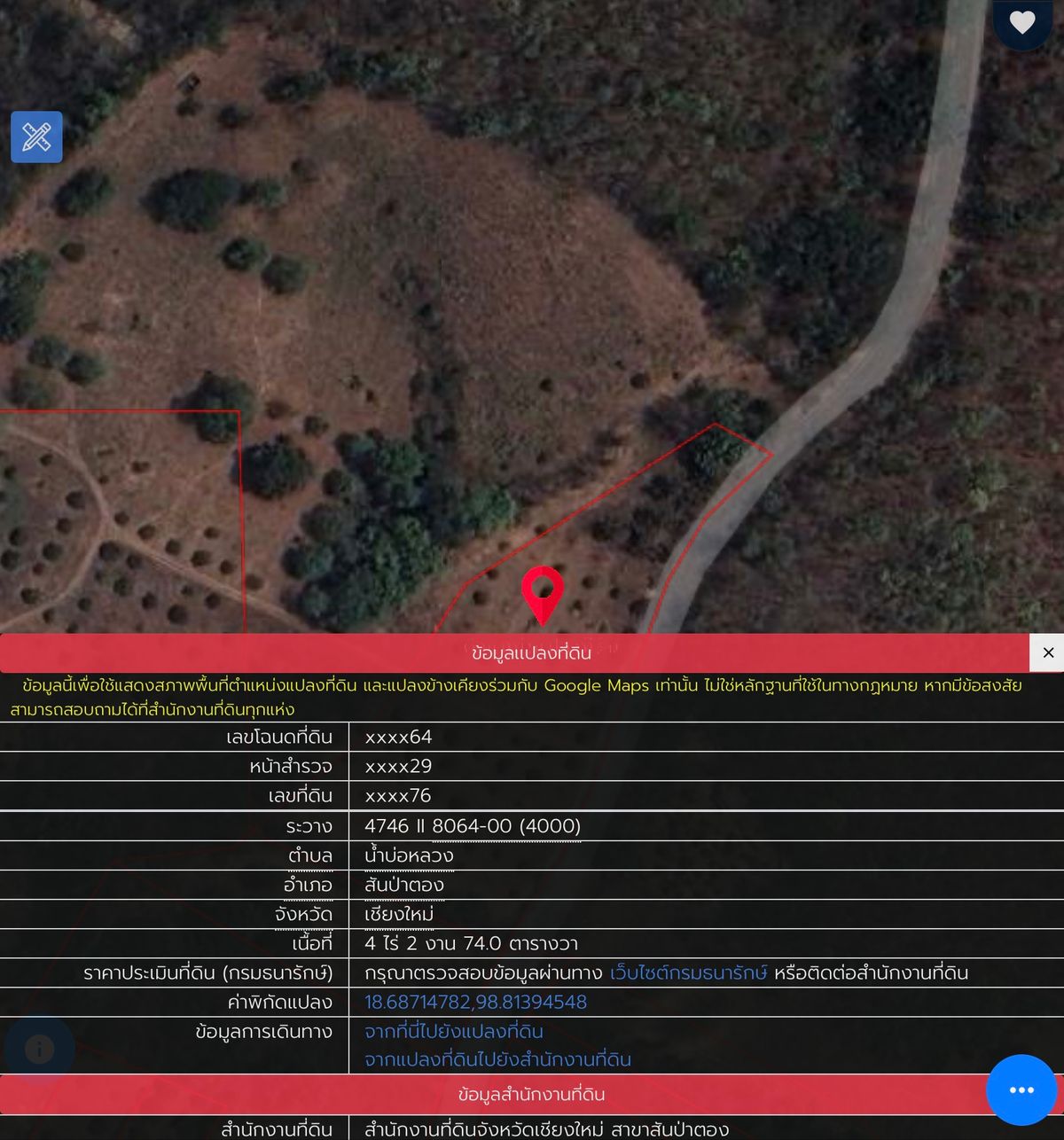Select the area value 4 ไร่ 2 งาน 74.0 ตารางวา
The height and width of the screenshot is (1140, 1064).
(x=472, y=944)
